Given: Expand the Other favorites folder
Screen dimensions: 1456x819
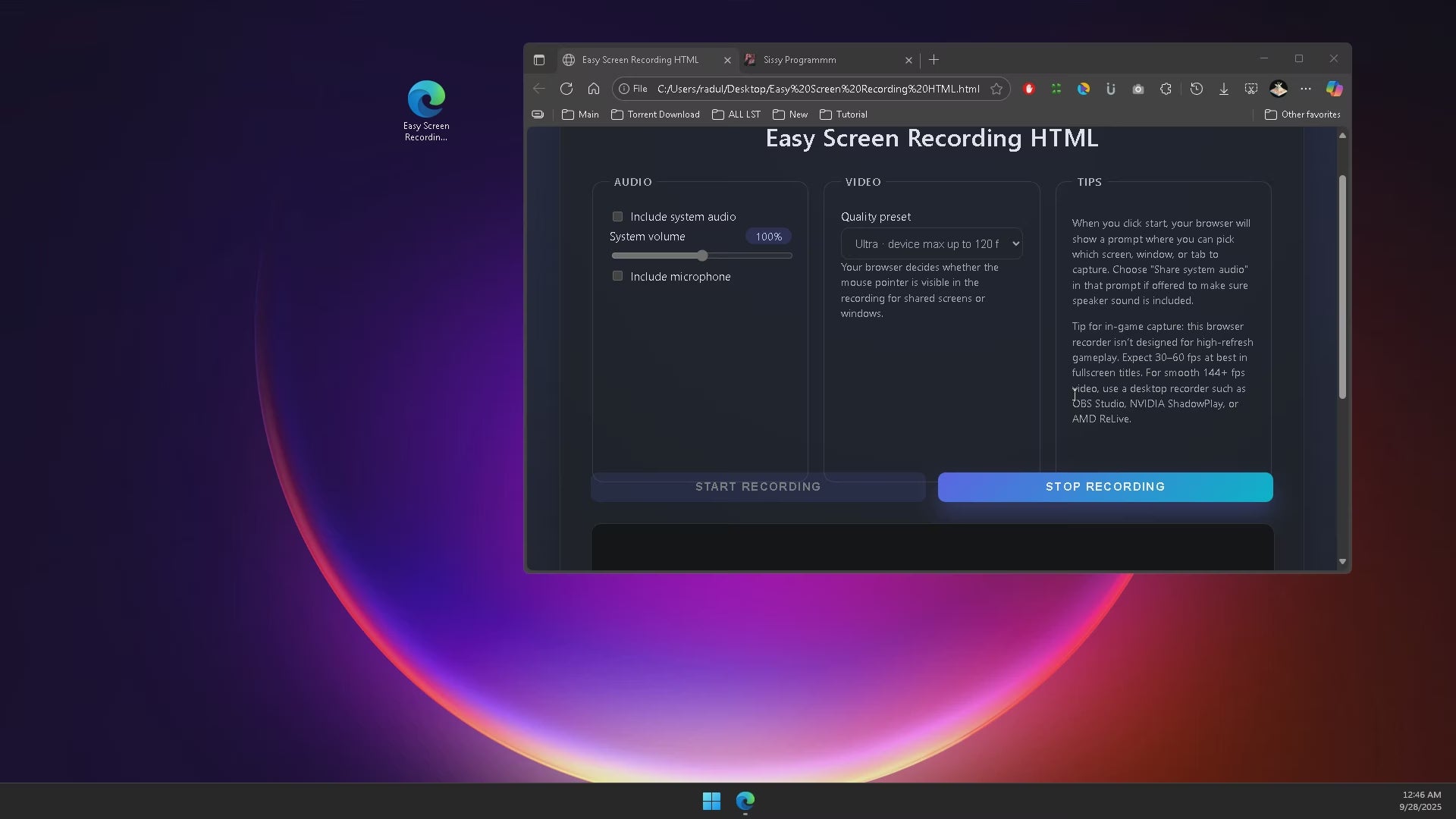Looking at the screenshot, I should click(1302, 115).
